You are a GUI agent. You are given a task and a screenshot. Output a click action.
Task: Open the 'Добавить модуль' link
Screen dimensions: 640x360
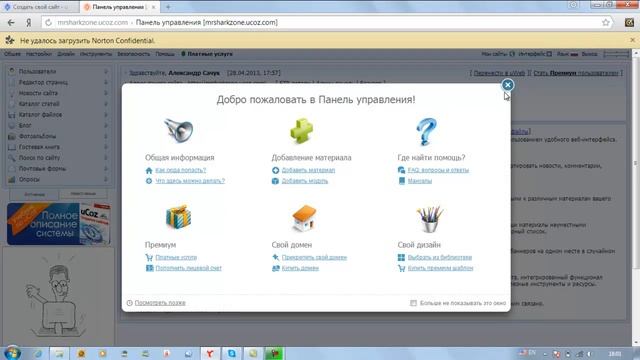[x=304, y=181]
